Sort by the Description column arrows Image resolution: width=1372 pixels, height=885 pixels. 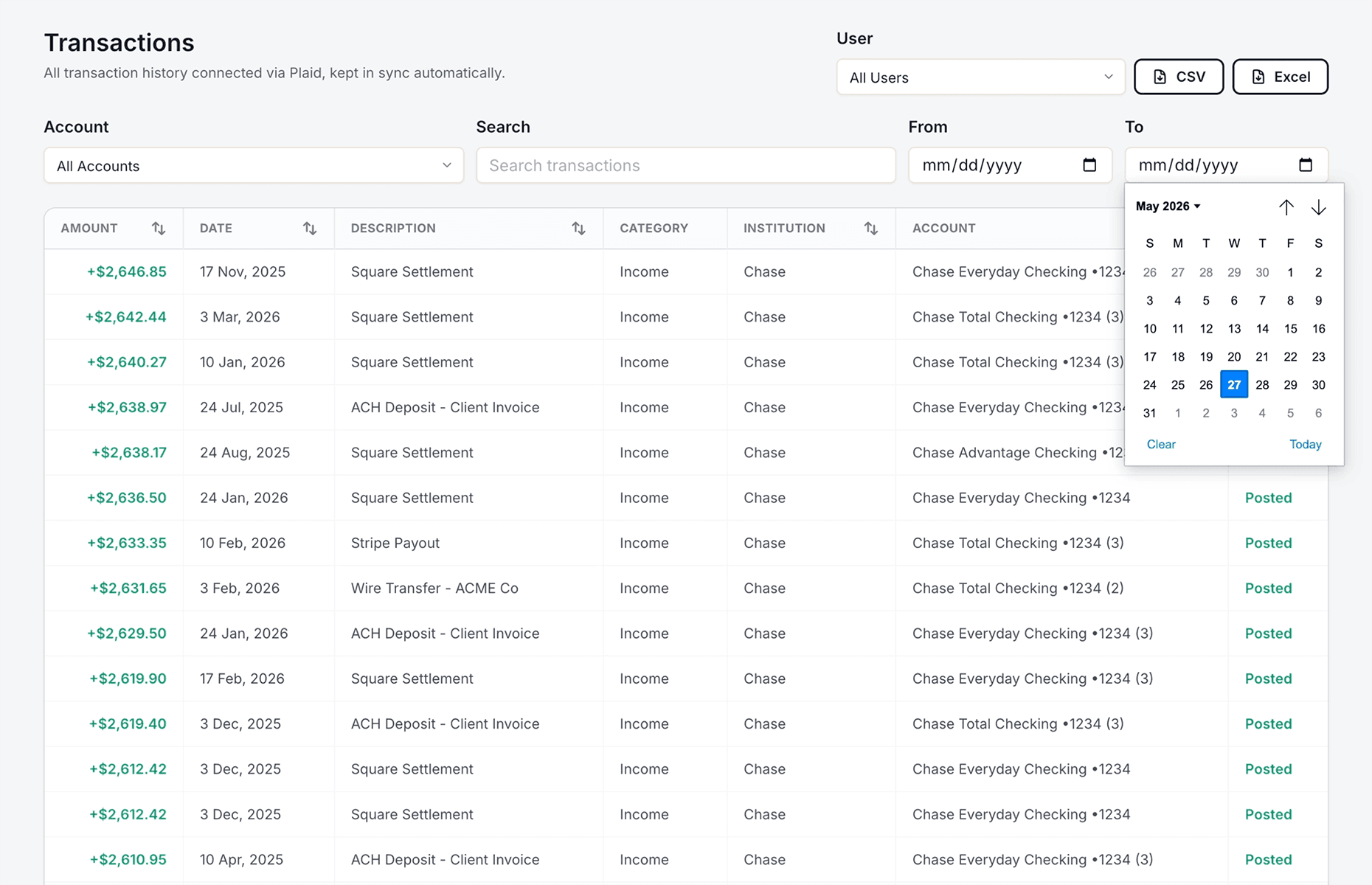[578, 229]
